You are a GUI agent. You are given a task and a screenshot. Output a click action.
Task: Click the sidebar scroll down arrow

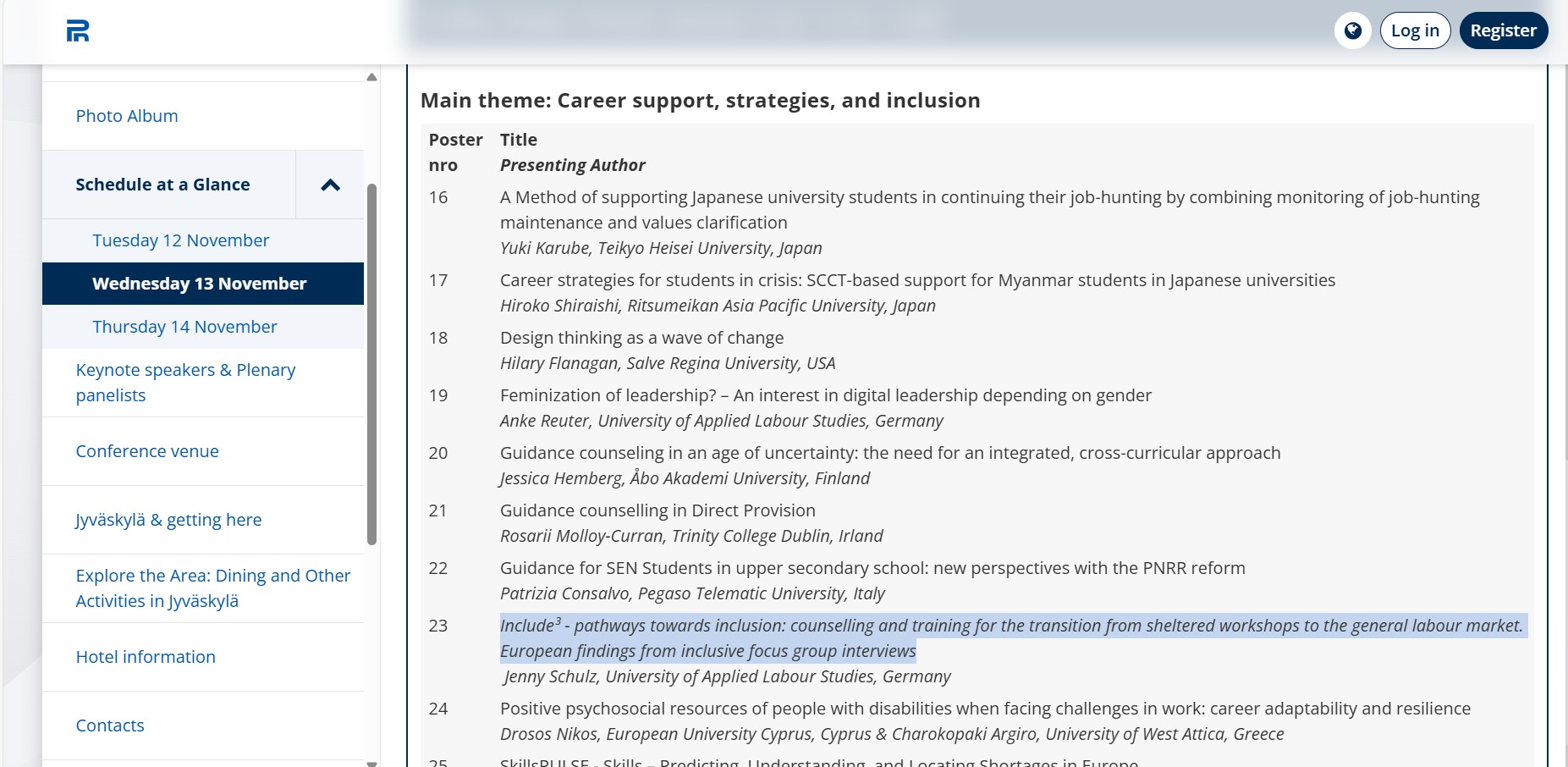click(371, 763)
